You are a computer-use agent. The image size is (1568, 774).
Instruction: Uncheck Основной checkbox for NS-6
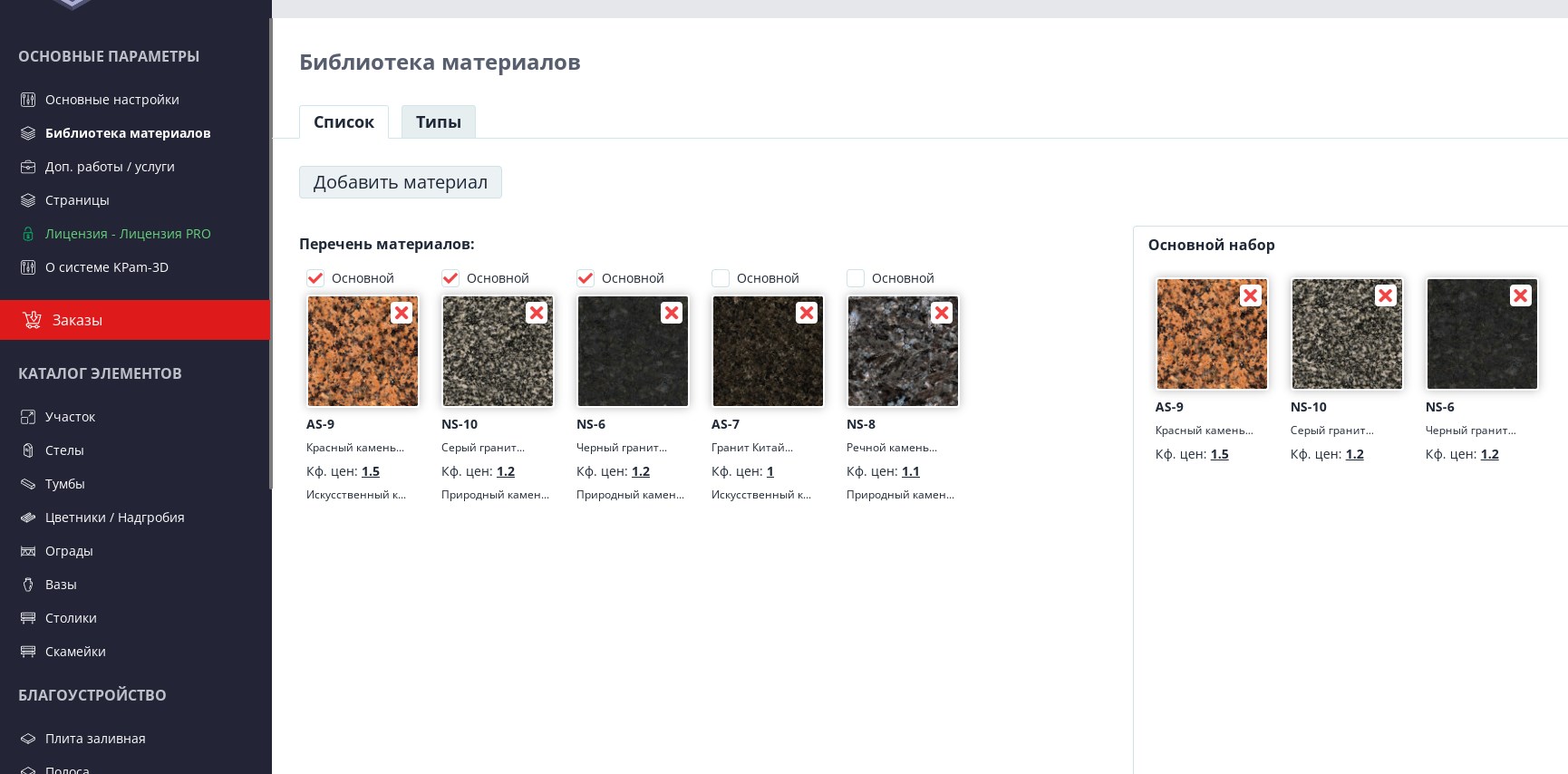(586, 278)
